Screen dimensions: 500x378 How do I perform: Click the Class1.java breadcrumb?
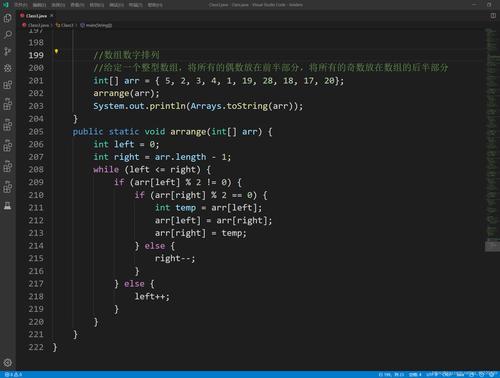(35, 25)
